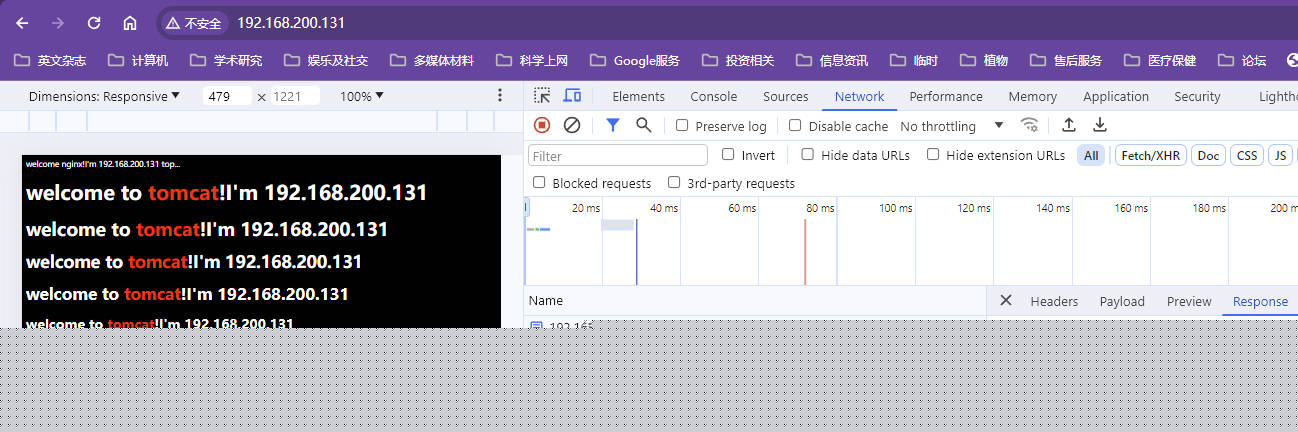
Task: Open the Preview details tab
Action: pyautogui.click(x=1189, y=301)
